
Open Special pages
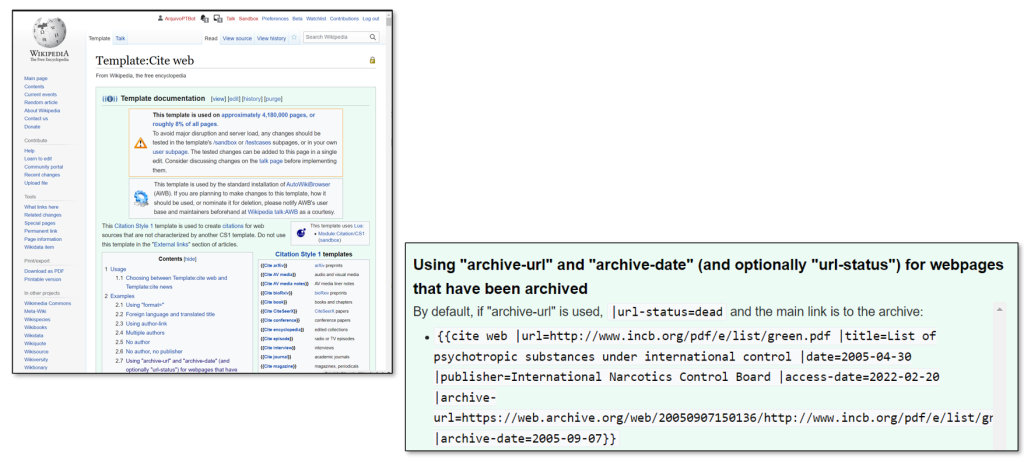click(x=40, y=223)
